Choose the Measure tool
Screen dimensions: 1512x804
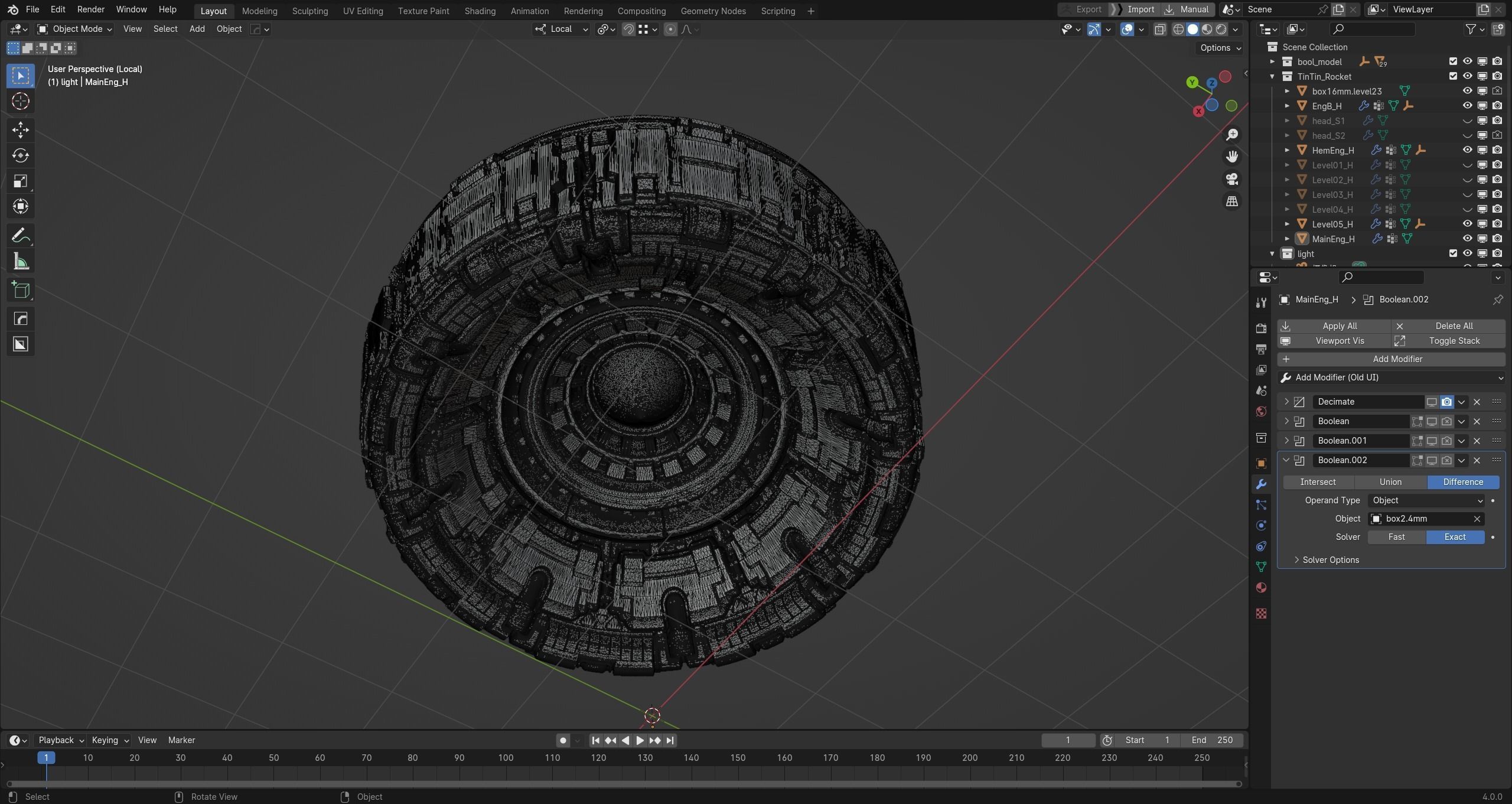point(20,262)
